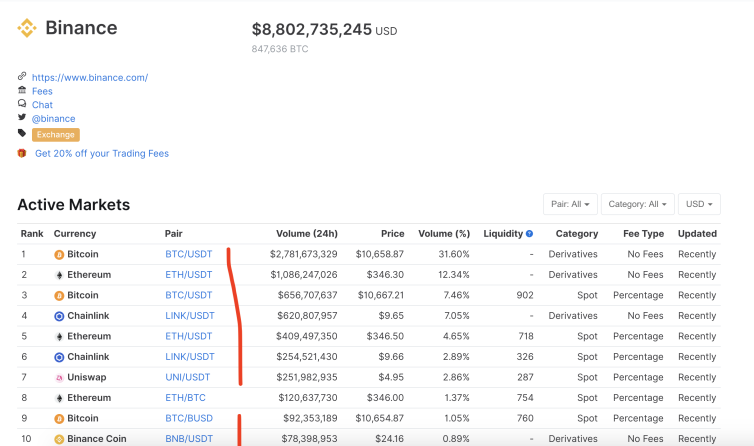Open the BTC/BUSD pair link
Viewport: 754px width, 446px height.
point(189,418)
